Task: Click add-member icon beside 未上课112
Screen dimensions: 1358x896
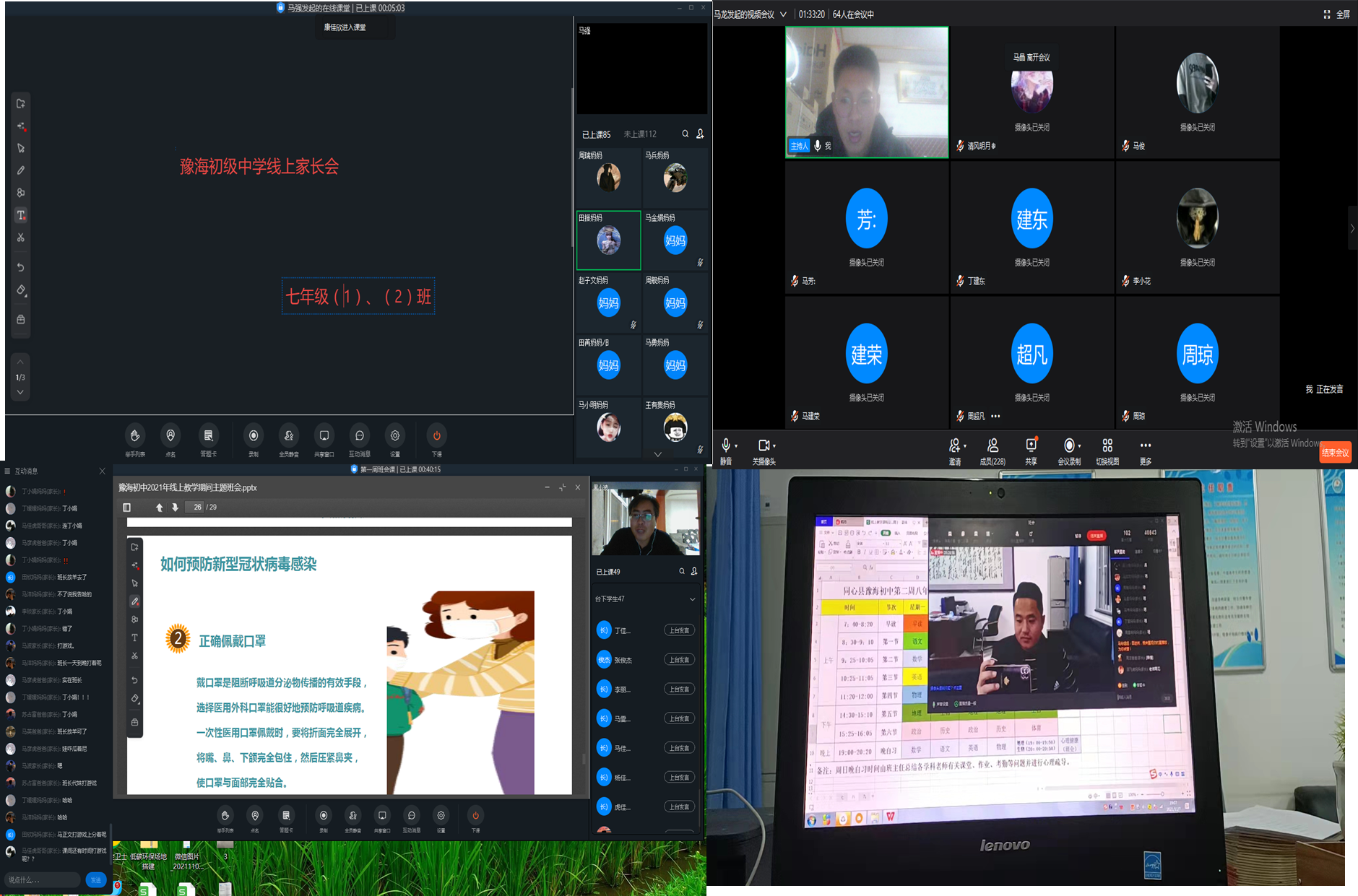Action: click(x=700, y=134)
